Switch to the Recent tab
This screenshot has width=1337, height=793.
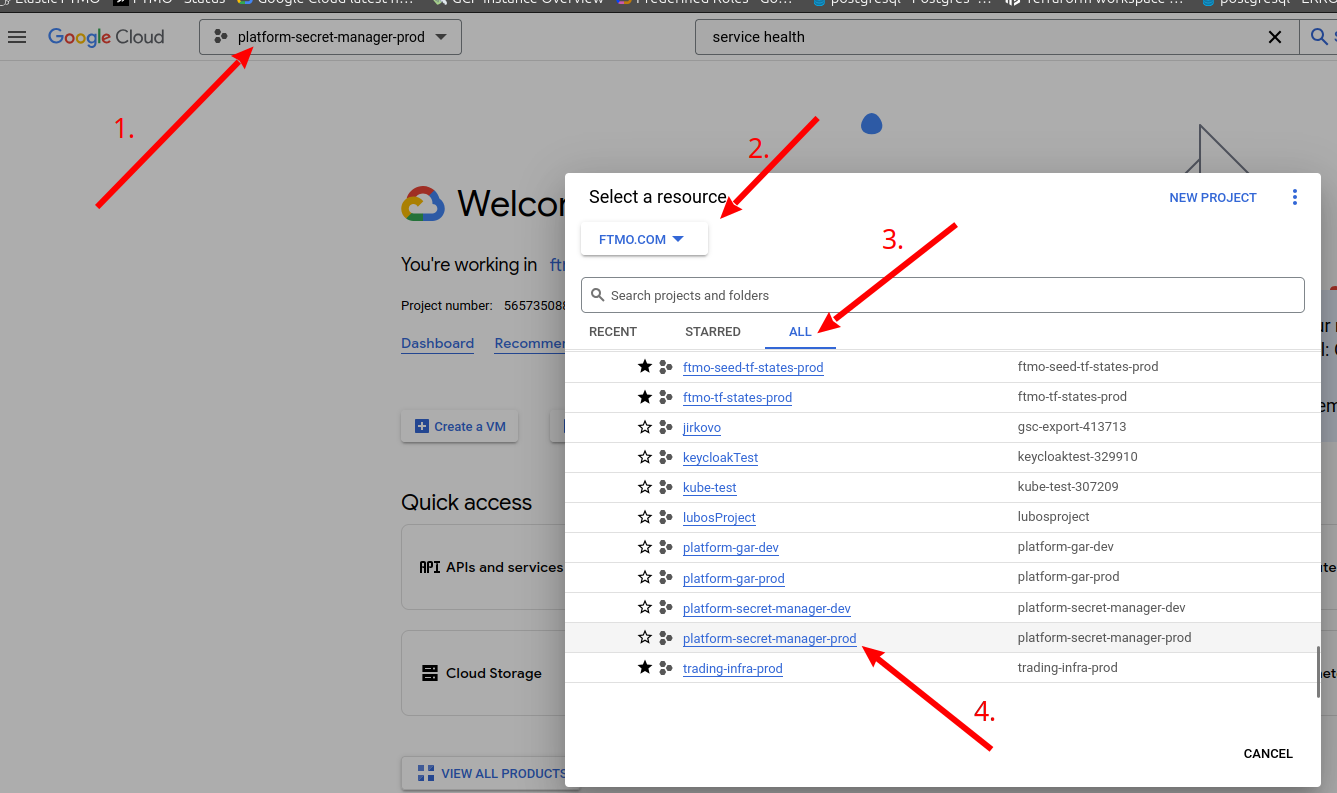coord(613,331)
